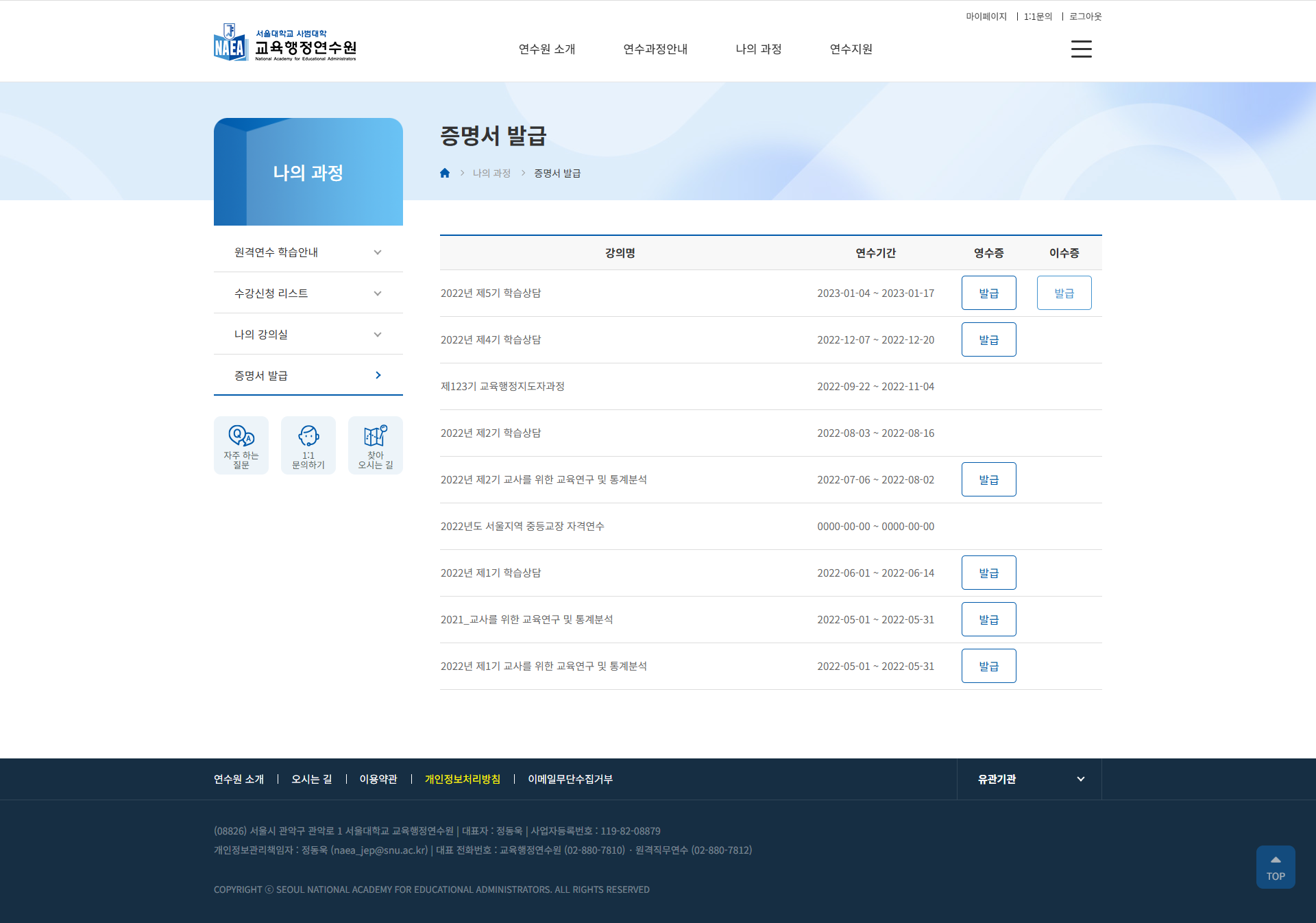Viewport: 1316px width, 923px height.
Task: Issue 영수증 for 2022년 제4기 학습상담
Action: click(x=988, y=339)
